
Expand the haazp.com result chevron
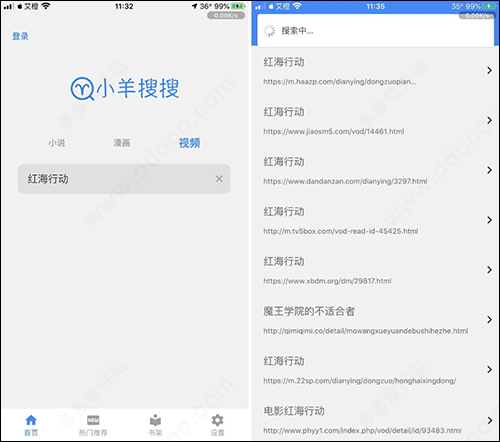(x=489, y=70)
